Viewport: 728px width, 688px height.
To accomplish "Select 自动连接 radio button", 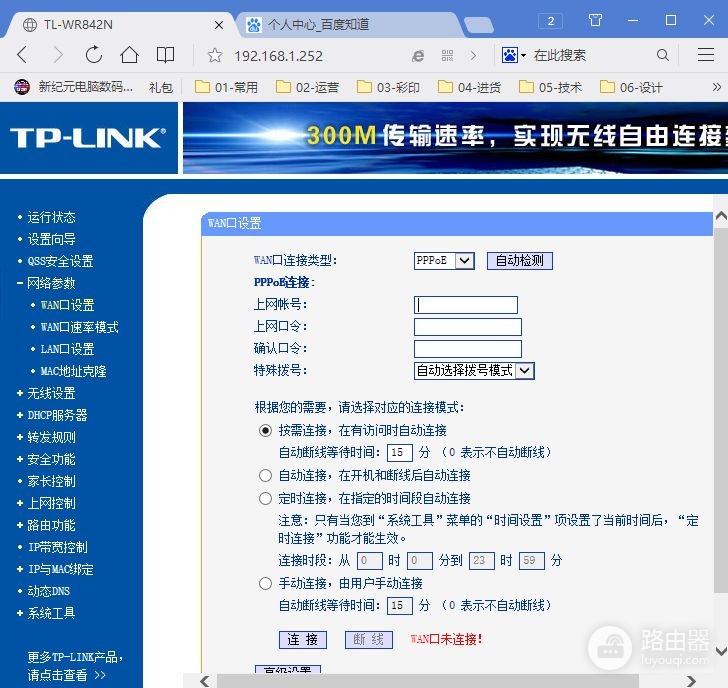I will (265, 475).
